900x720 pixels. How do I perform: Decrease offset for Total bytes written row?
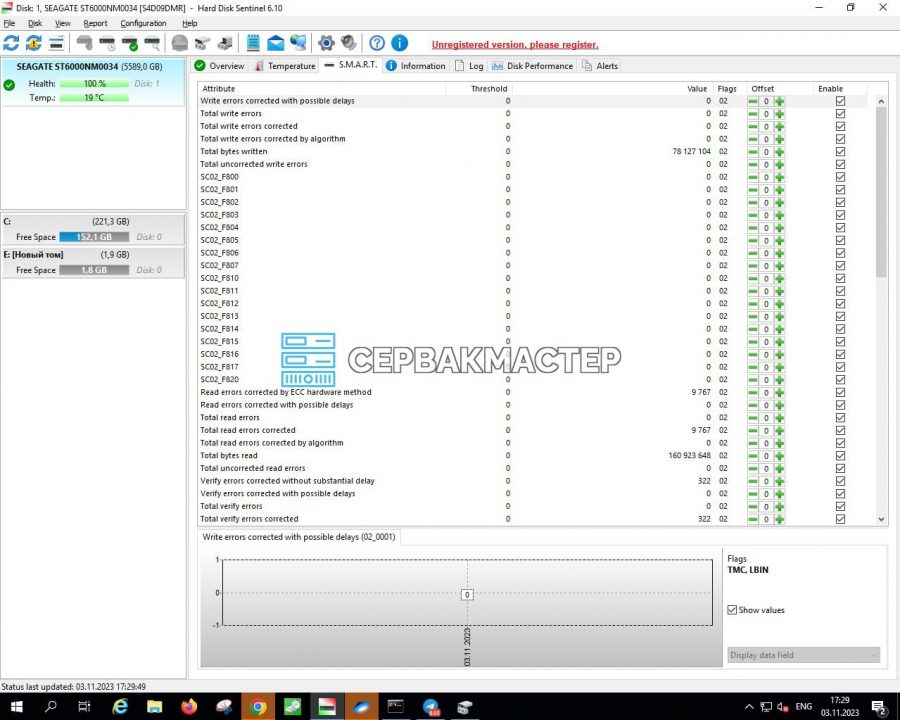[752, 152]
